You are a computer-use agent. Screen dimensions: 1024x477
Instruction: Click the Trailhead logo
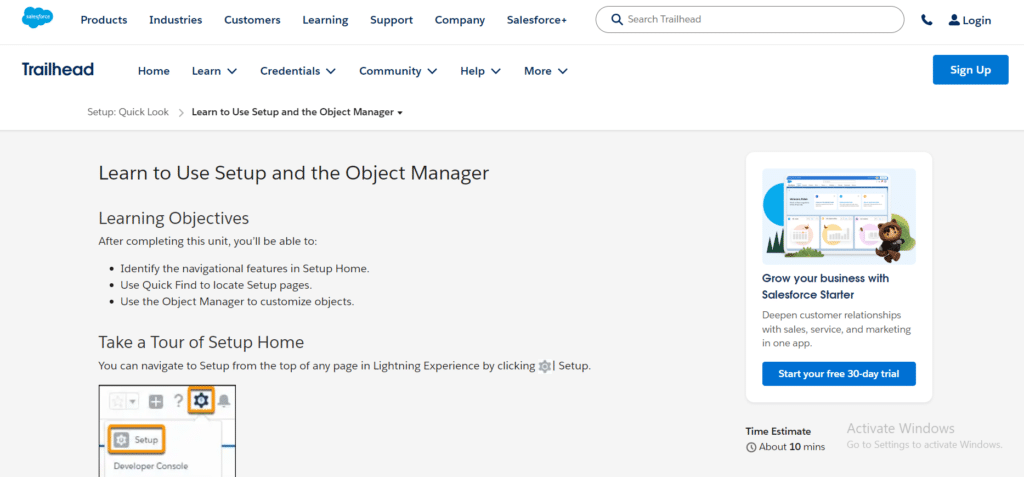pyautogui.click(x=57, y=69)
